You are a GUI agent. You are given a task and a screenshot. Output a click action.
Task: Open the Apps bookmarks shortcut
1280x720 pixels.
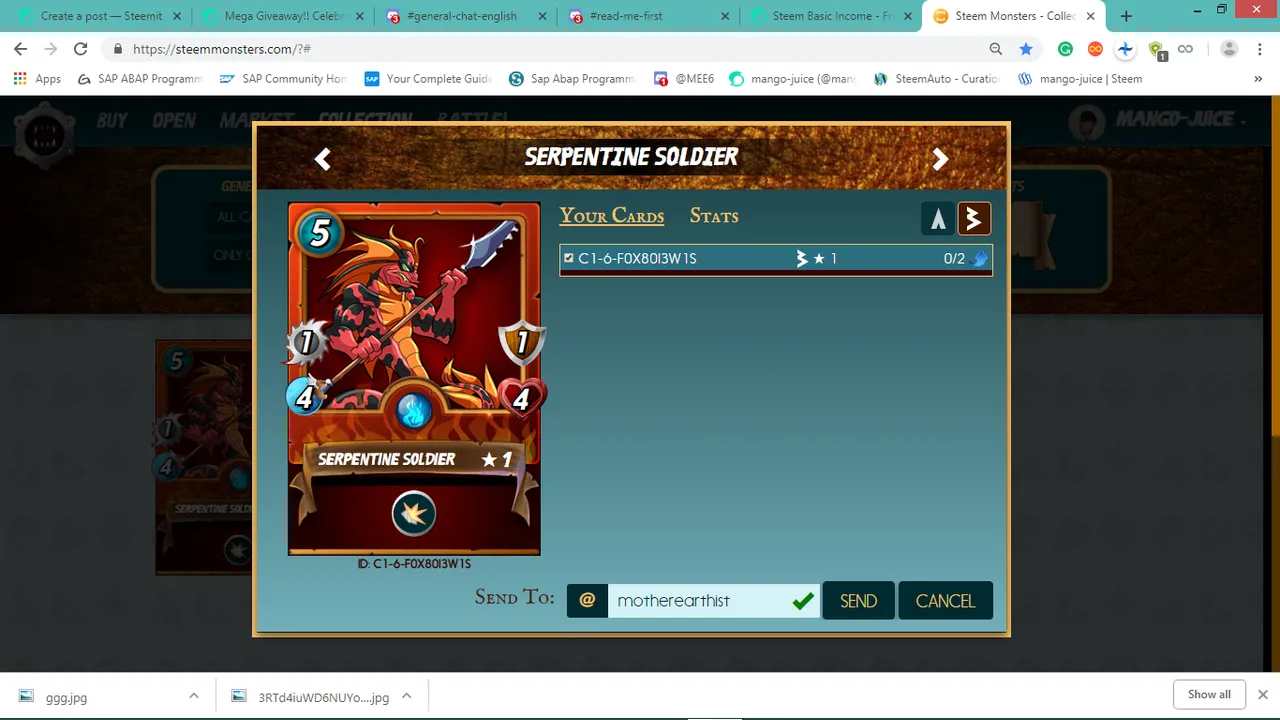[x=37, y=79]
